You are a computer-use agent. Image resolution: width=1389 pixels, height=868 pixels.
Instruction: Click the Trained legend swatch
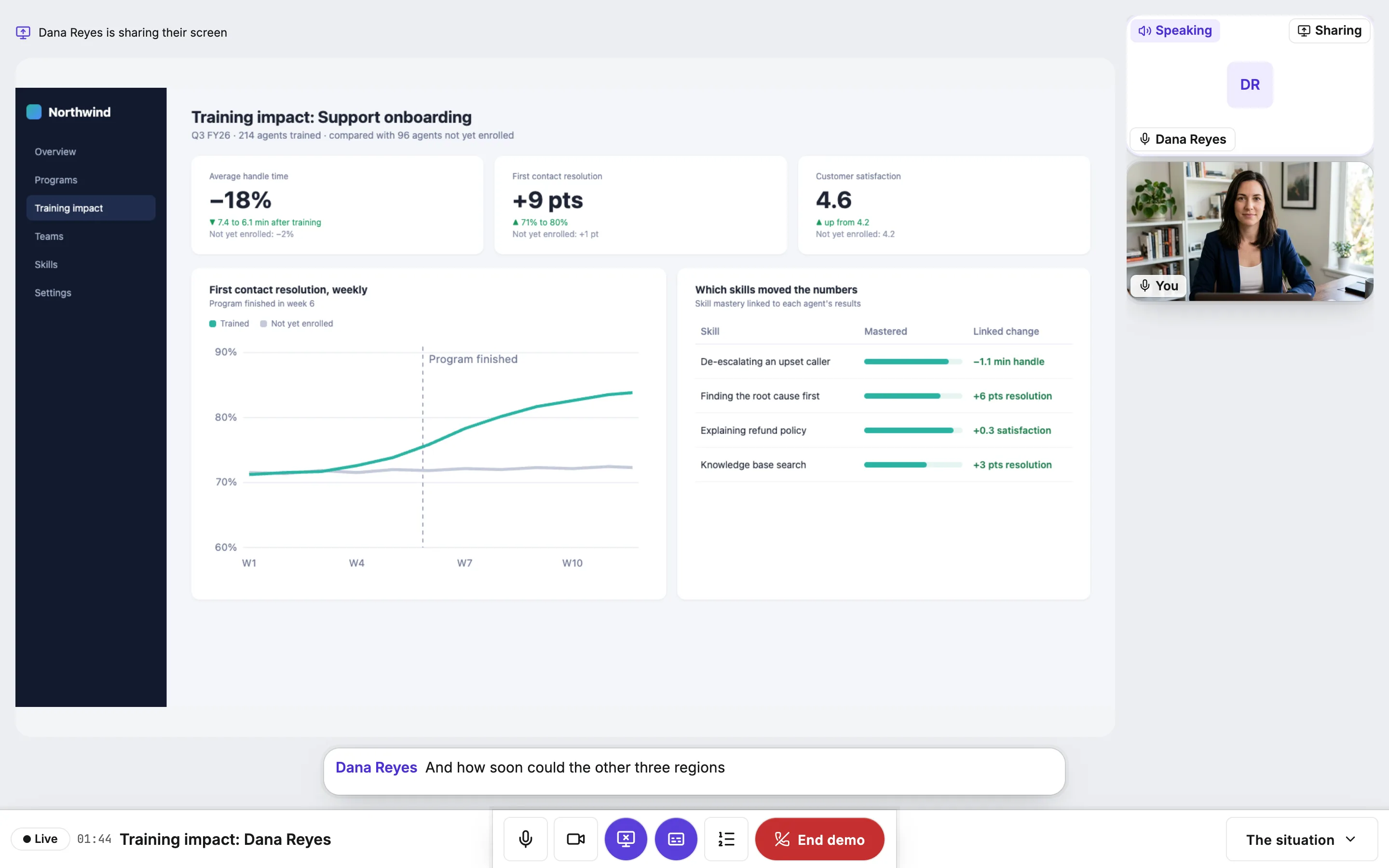click(x=212, y=324)
